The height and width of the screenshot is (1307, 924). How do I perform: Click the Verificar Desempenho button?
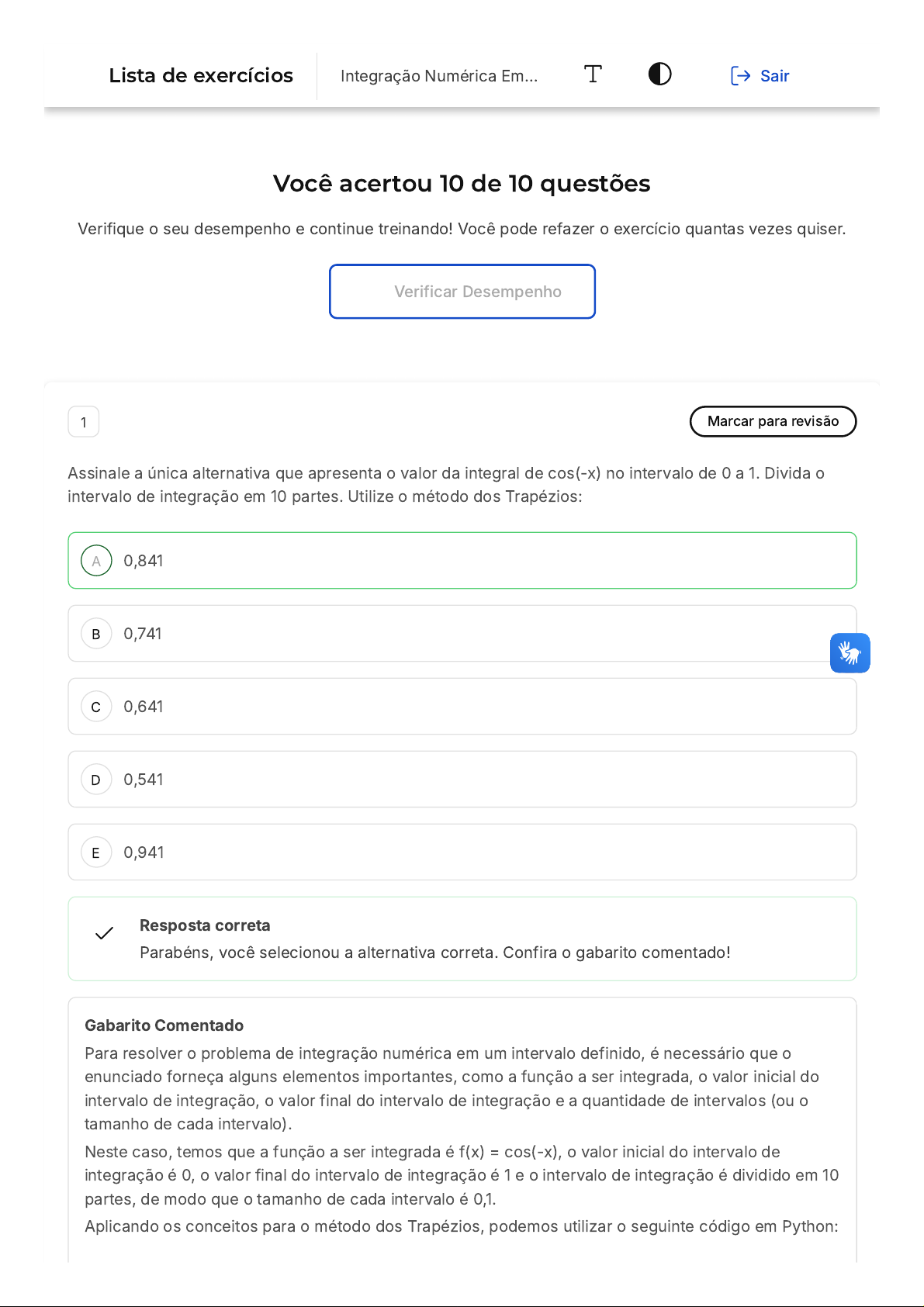click(x=462, y=292)
